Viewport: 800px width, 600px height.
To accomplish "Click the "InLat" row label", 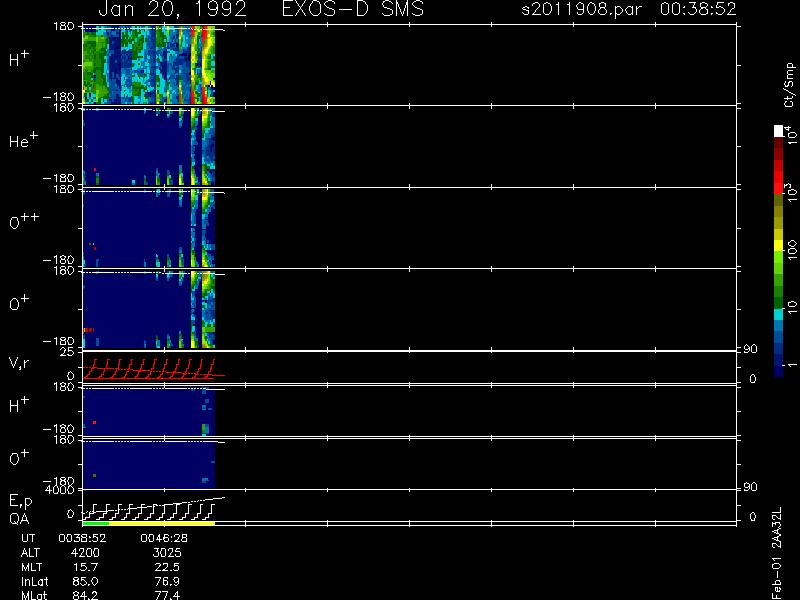I will [x=35, y=581].
